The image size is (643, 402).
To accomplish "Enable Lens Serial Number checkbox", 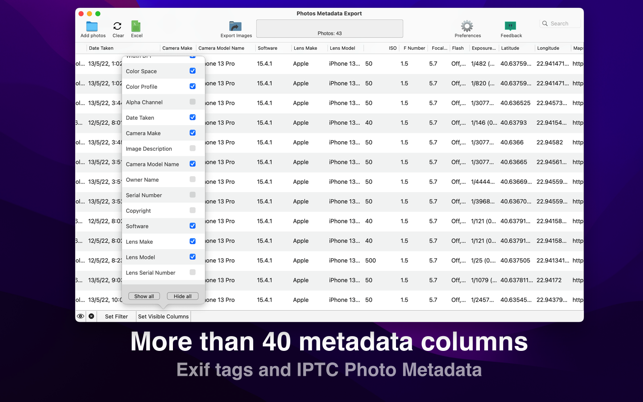I will 192,272.
